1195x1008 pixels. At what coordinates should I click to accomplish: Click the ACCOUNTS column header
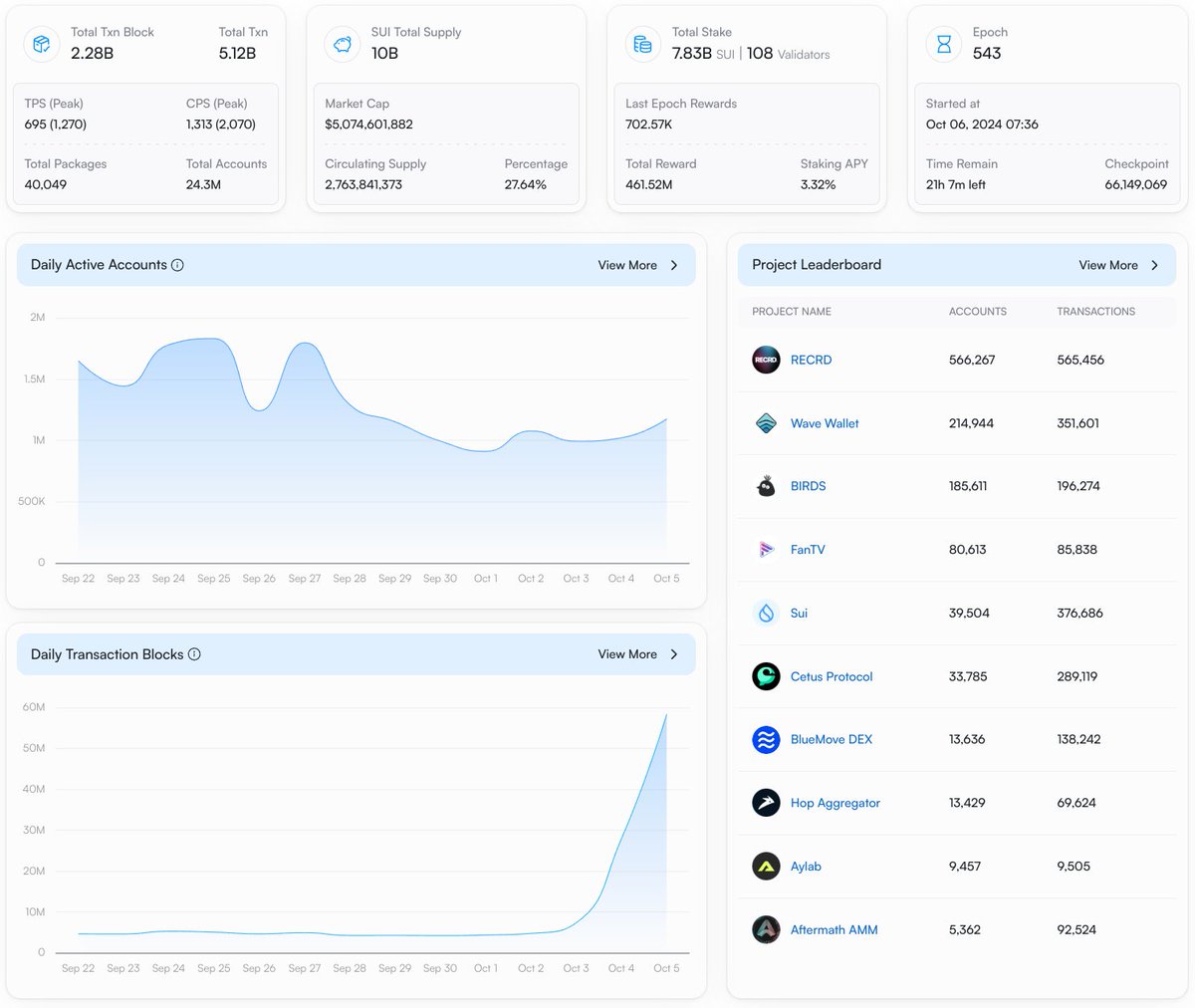[978, 312]
